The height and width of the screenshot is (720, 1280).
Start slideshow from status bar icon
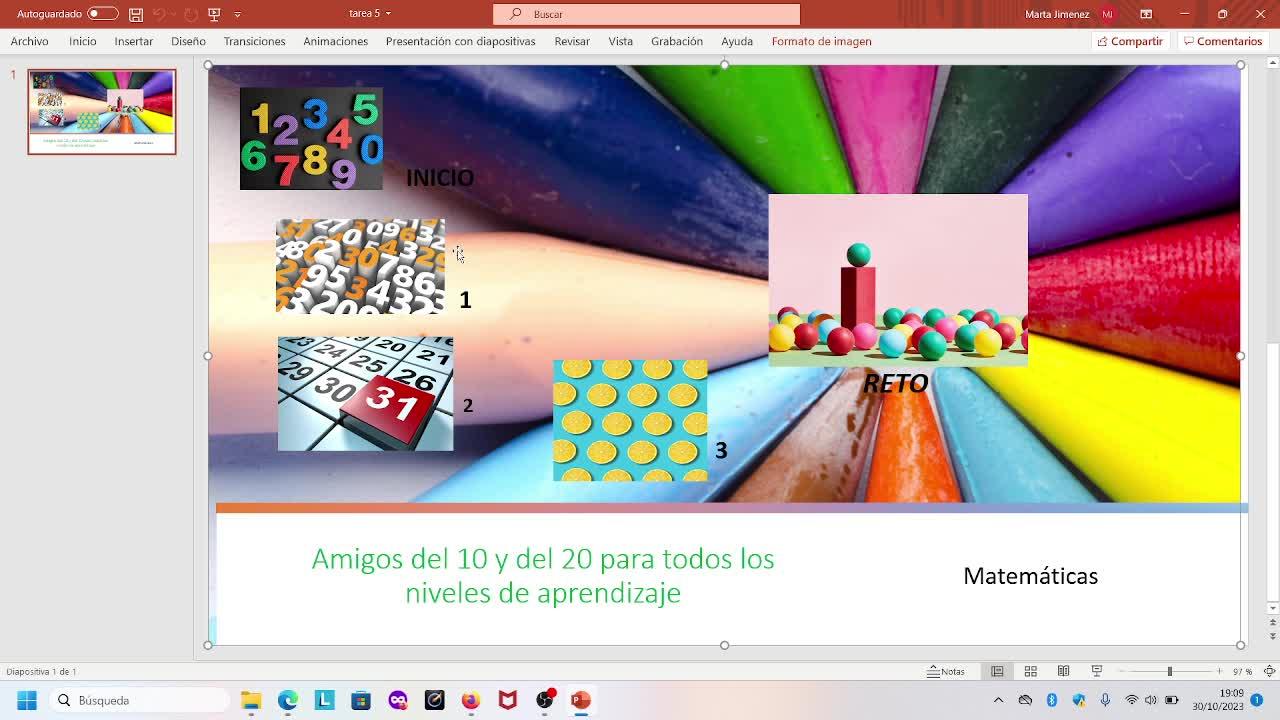[1096, 672]
